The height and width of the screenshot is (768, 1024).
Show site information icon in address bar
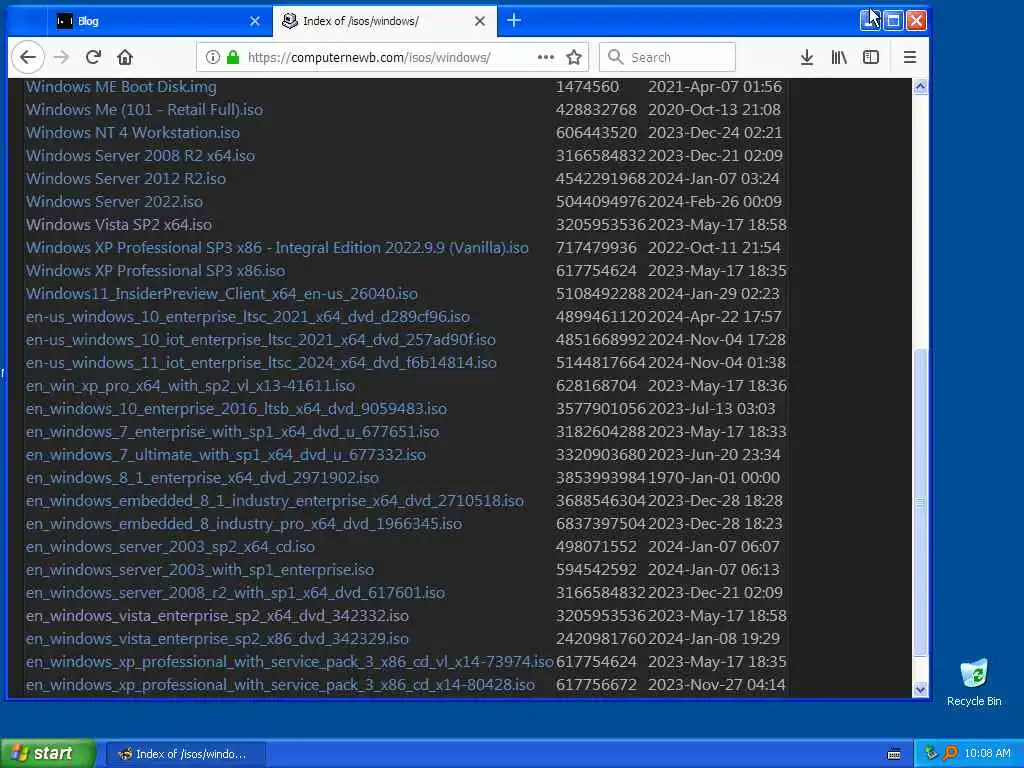212,57
